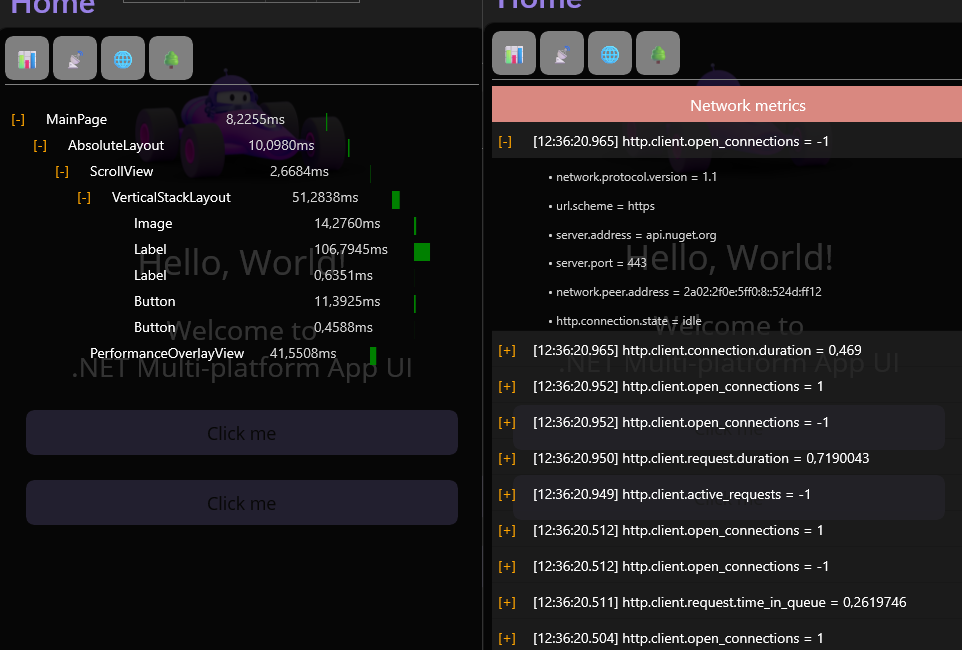Screen dimensions: 962x650
Task: Expand the http.client.request.time_in_queue entry
Action: click(x=507, y=603)
